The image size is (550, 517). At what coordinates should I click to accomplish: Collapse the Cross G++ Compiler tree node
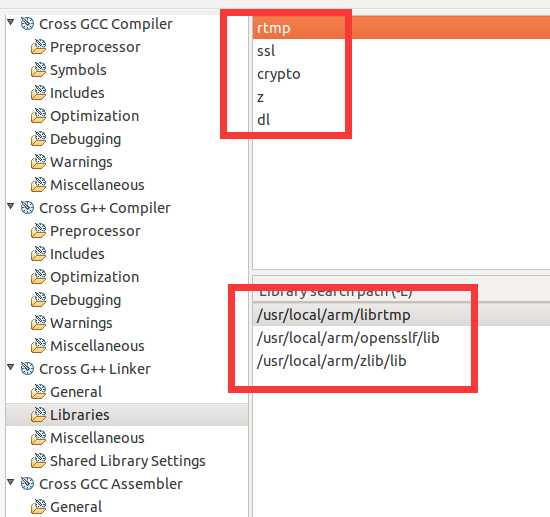click(x=11, y=207)
